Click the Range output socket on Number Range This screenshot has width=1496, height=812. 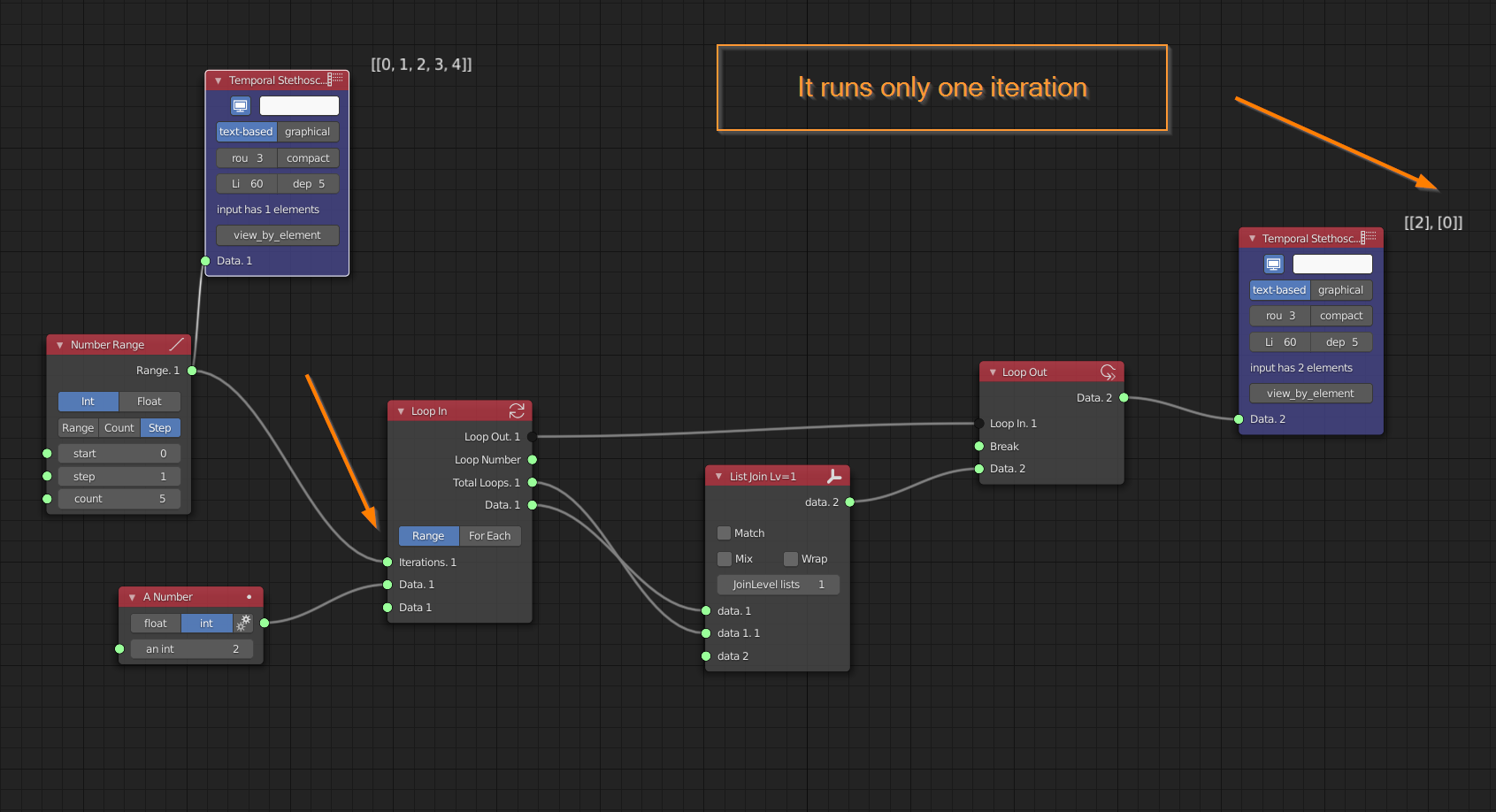click(192, 371)
